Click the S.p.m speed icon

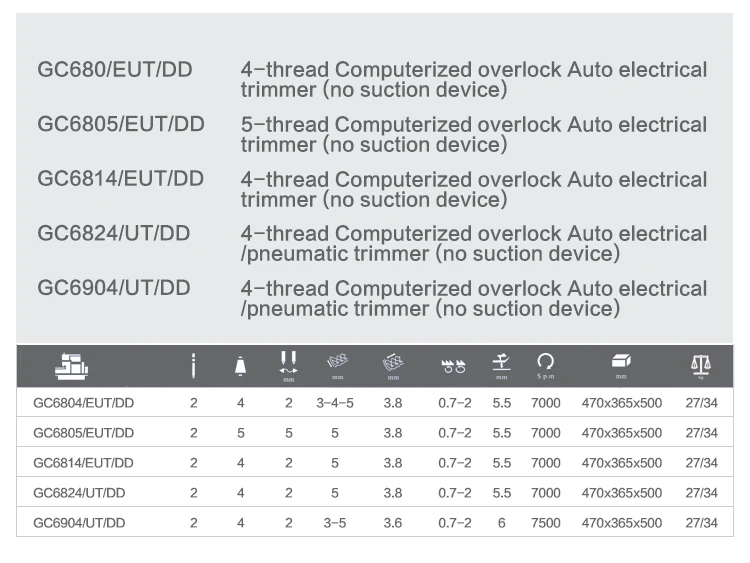coord(546,364)
